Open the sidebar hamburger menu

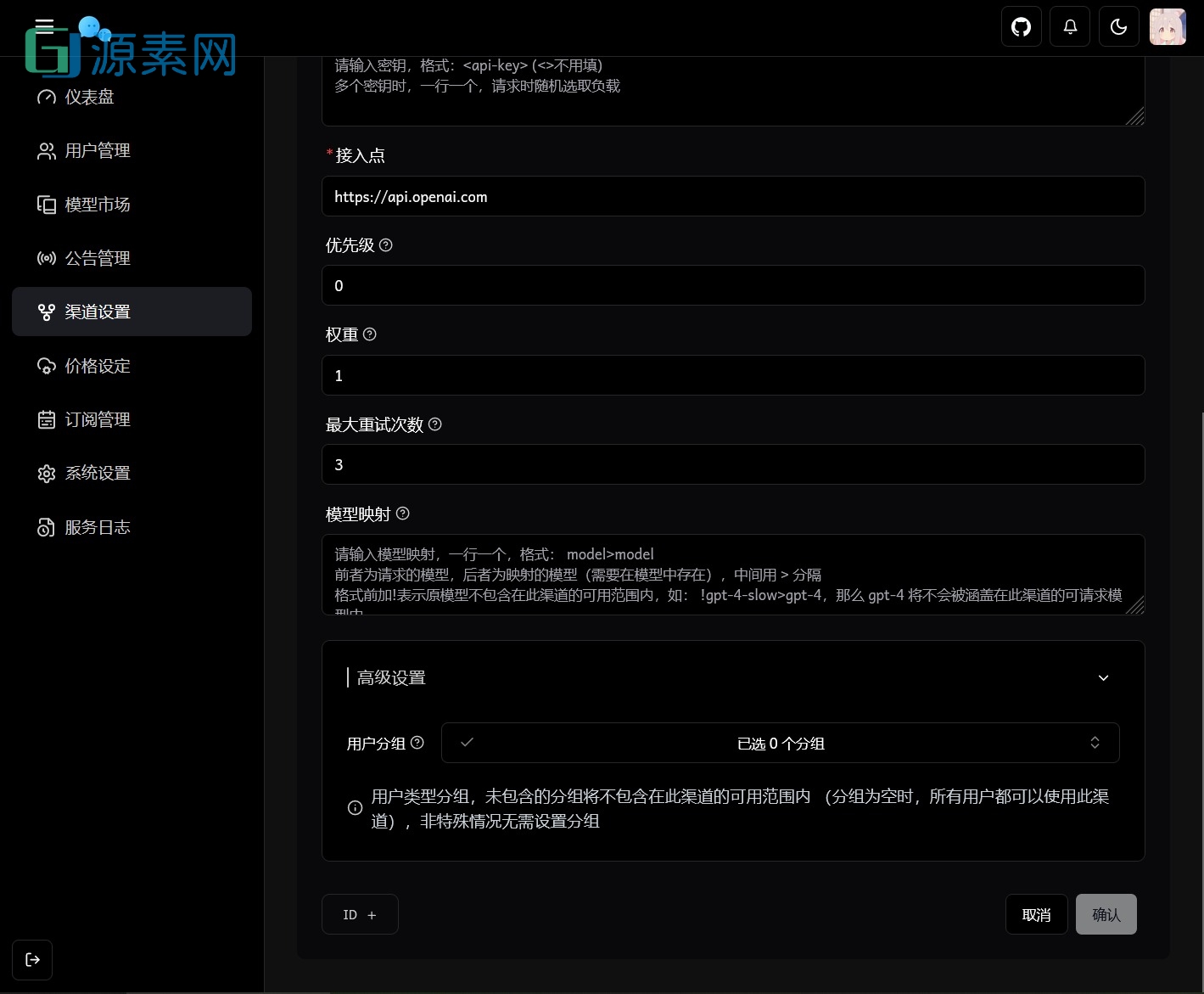[44, 26]
